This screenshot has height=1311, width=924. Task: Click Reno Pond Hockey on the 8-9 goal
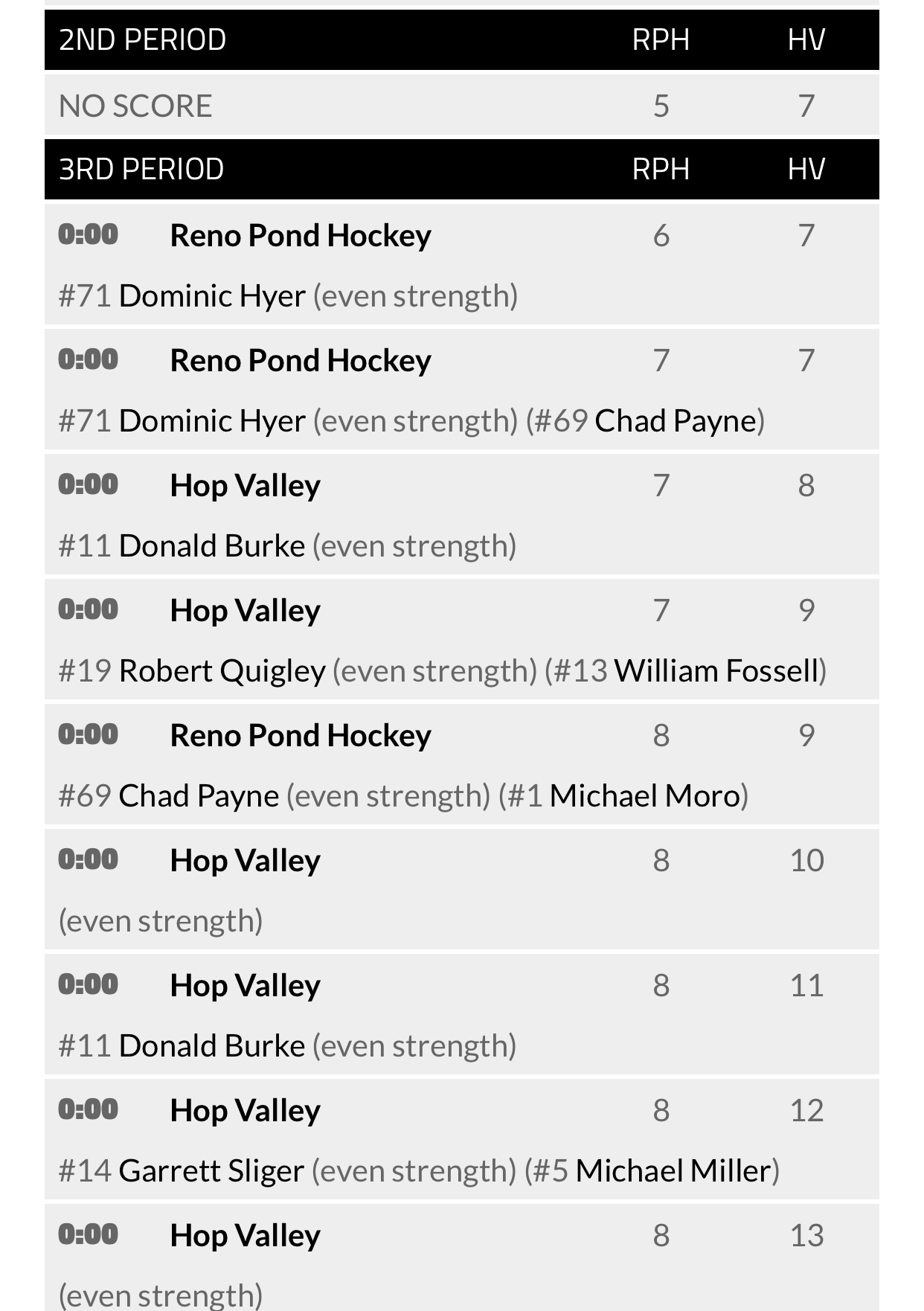coord(301,736)
